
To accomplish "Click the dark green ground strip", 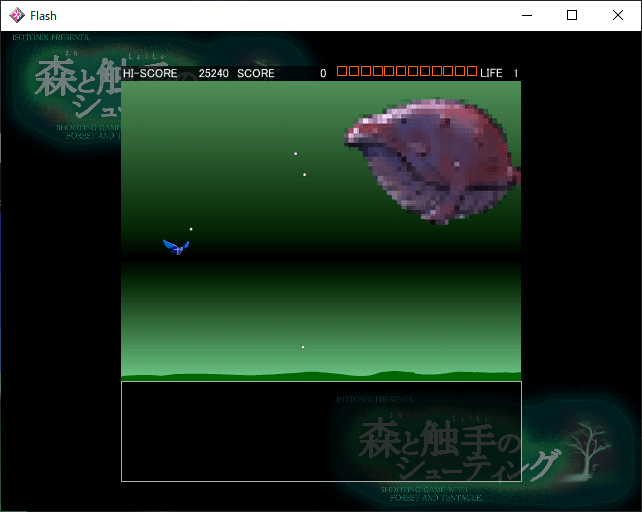I will coord(320,376).
